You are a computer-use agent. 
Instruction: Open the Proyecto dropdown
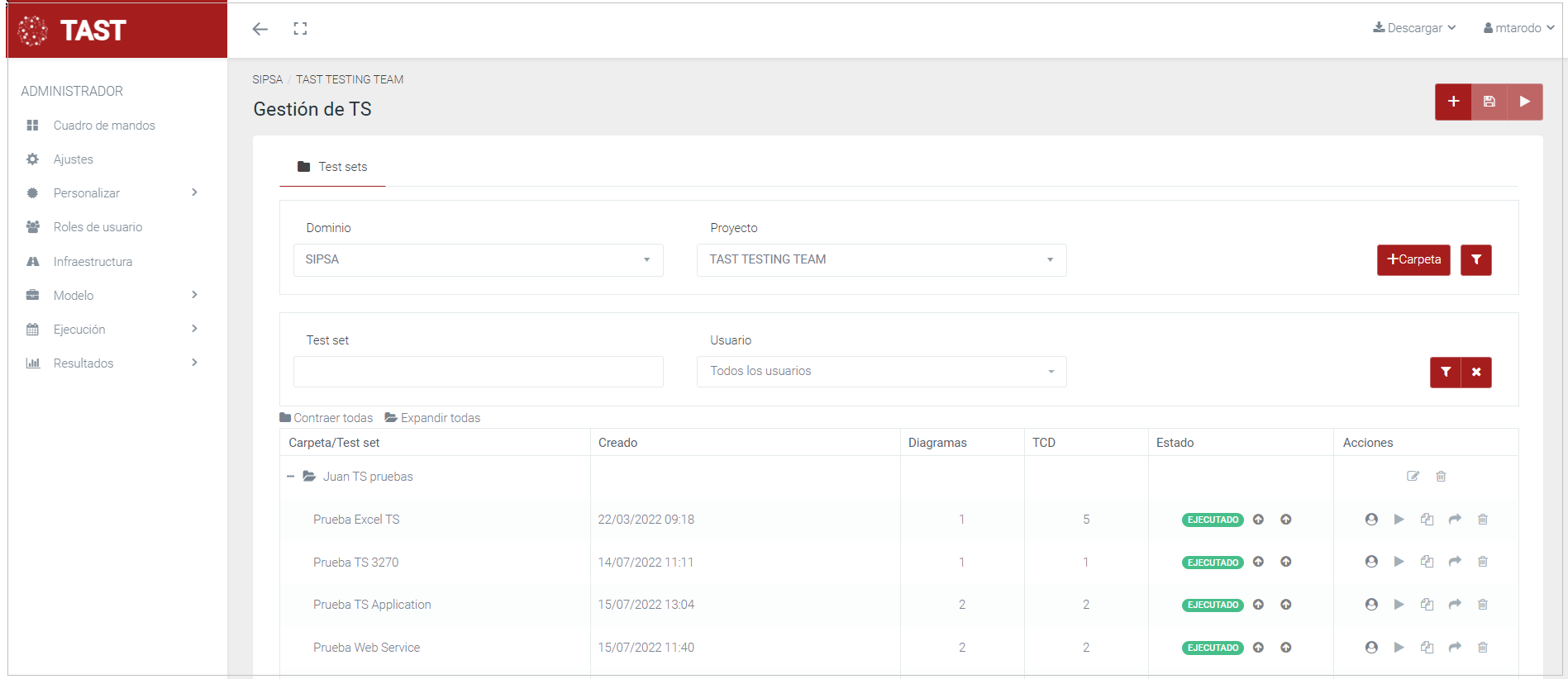(881, 260)
